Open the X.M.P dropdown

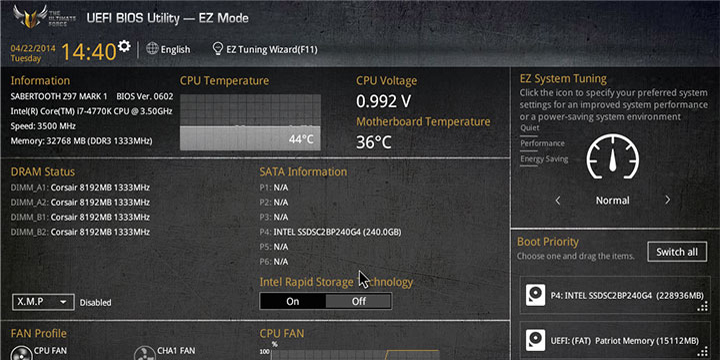click(x=43, y=302)
